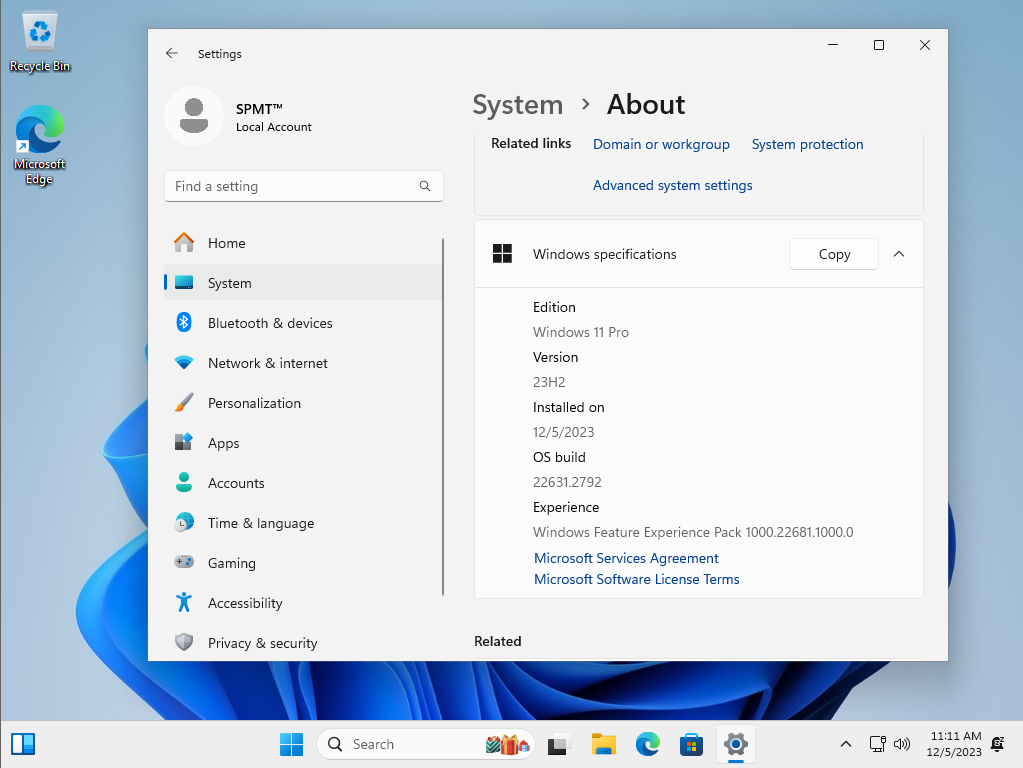Go to Time & language settings
This screenshot has height=768, width=1023.
(x=303, y=523)
